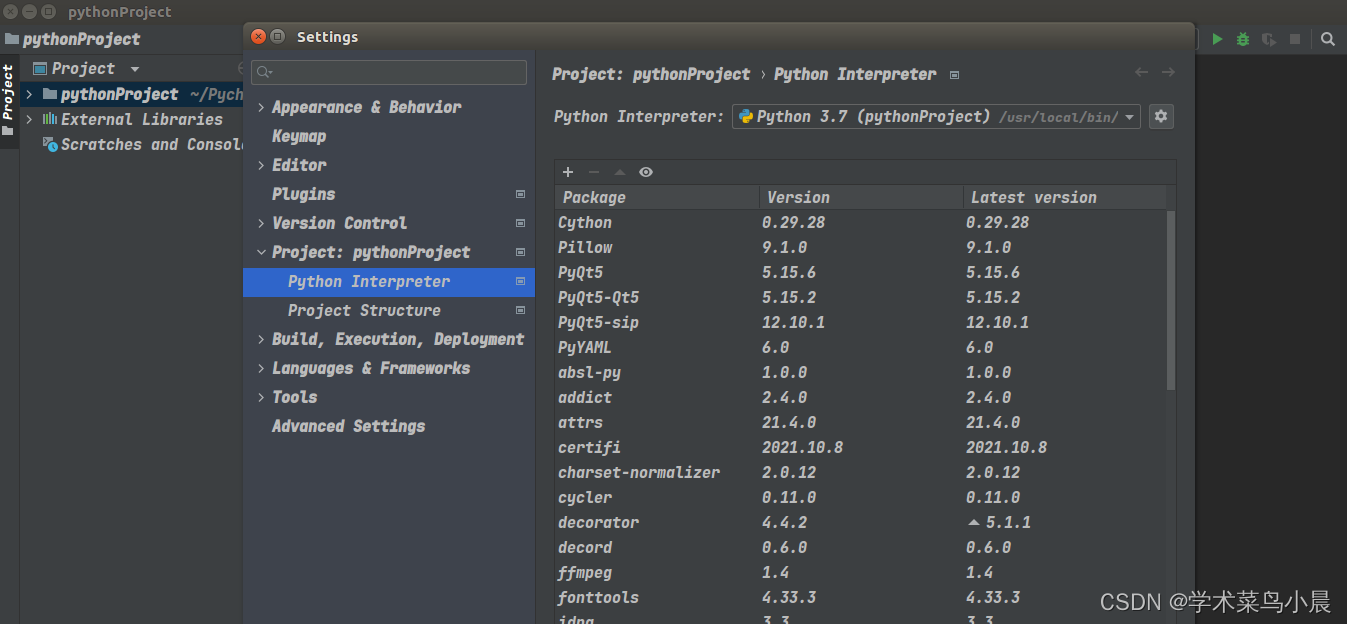The width and height of the screenshot is (1347, 624).
Task: Click the Stop square icon
Action: click(1295, 39)
